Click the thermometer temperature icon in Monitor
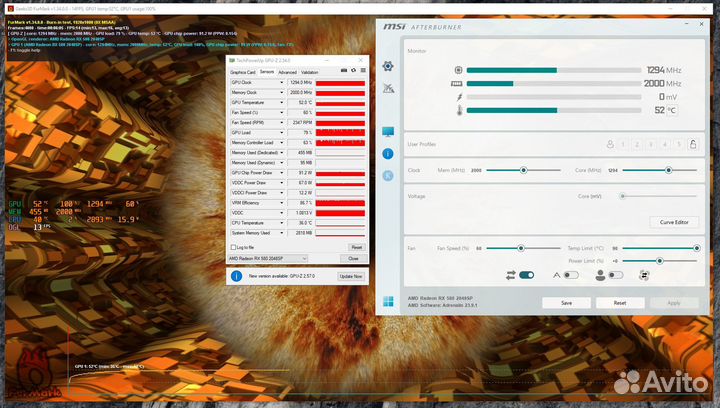Image resolution: width=720 pixels, height=408 pixels. [460, 110]
